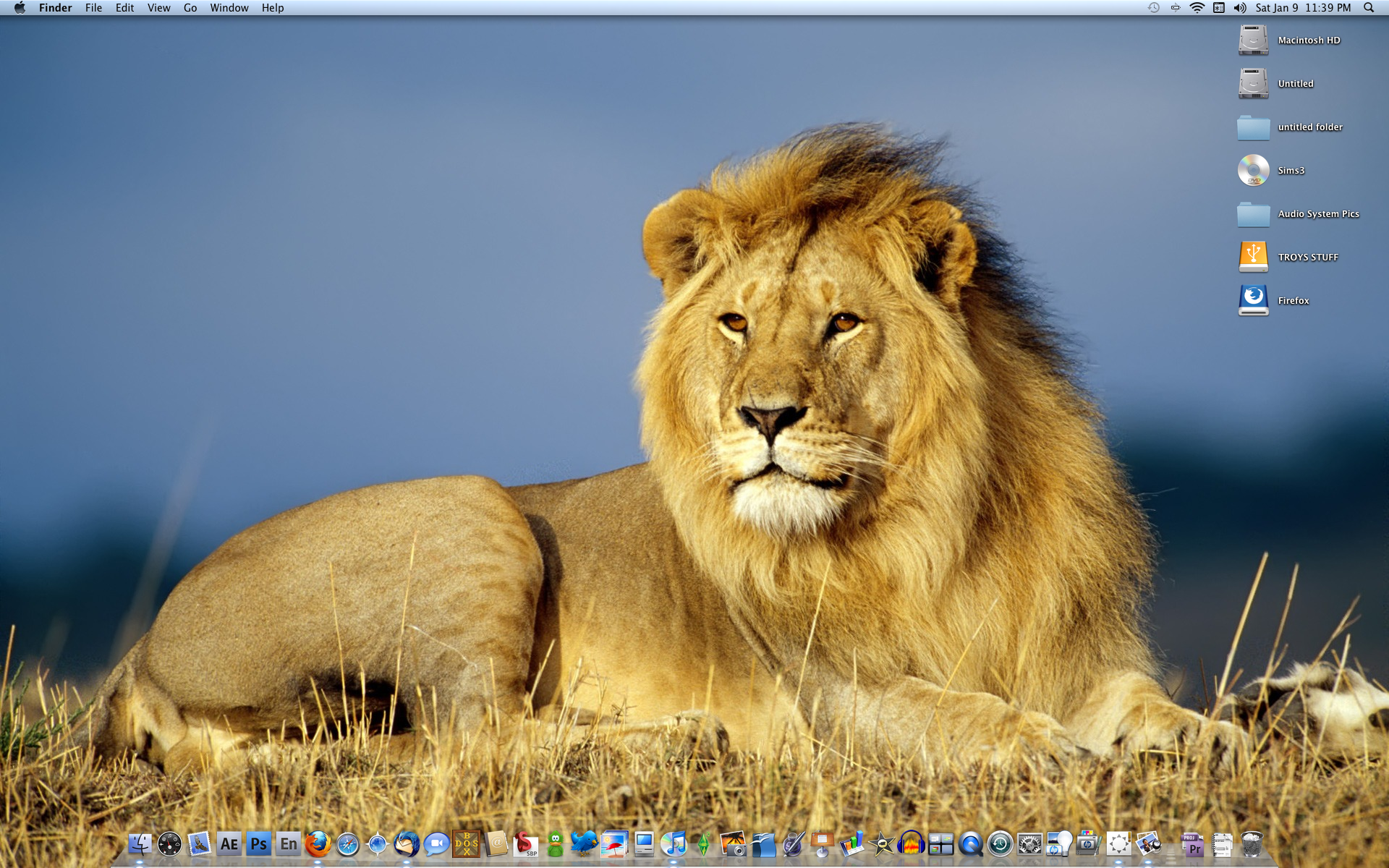This screenshot has width=1389, height=868.
Task: Open System Preferences from the dock
Action: point(1029,843)
